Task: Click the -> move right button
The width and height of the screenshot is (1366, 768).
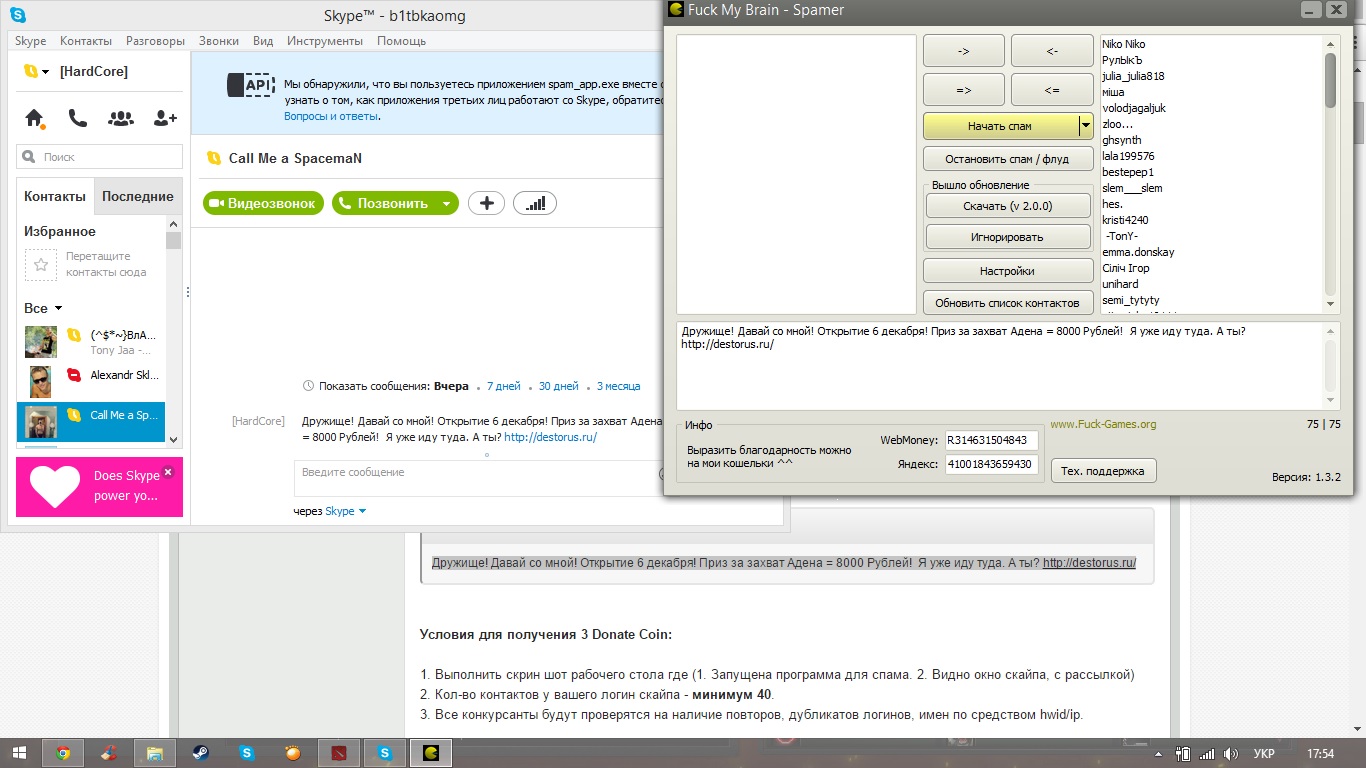Action: [964, 51]
